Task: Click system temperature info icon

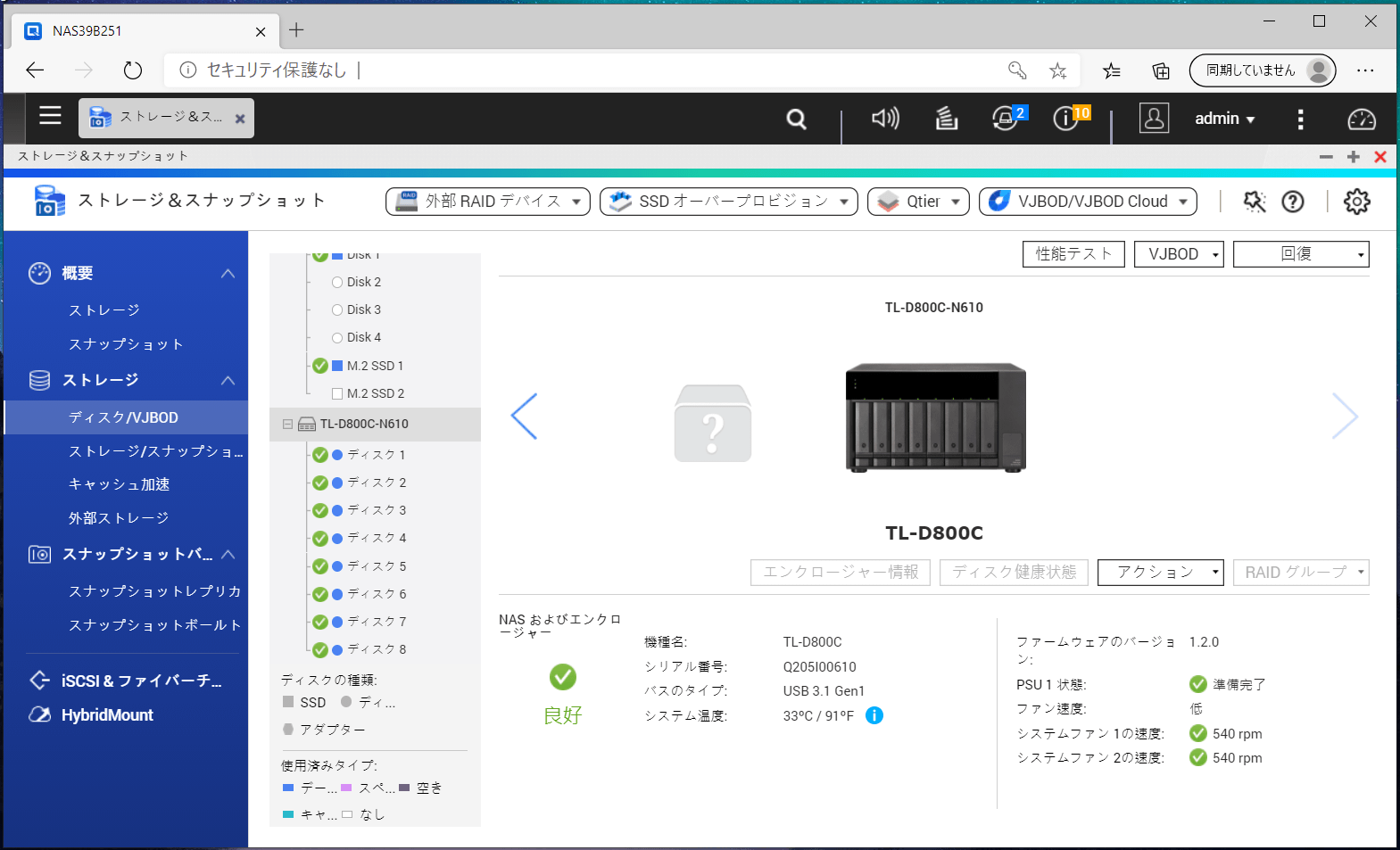Action: click(874, 715)
